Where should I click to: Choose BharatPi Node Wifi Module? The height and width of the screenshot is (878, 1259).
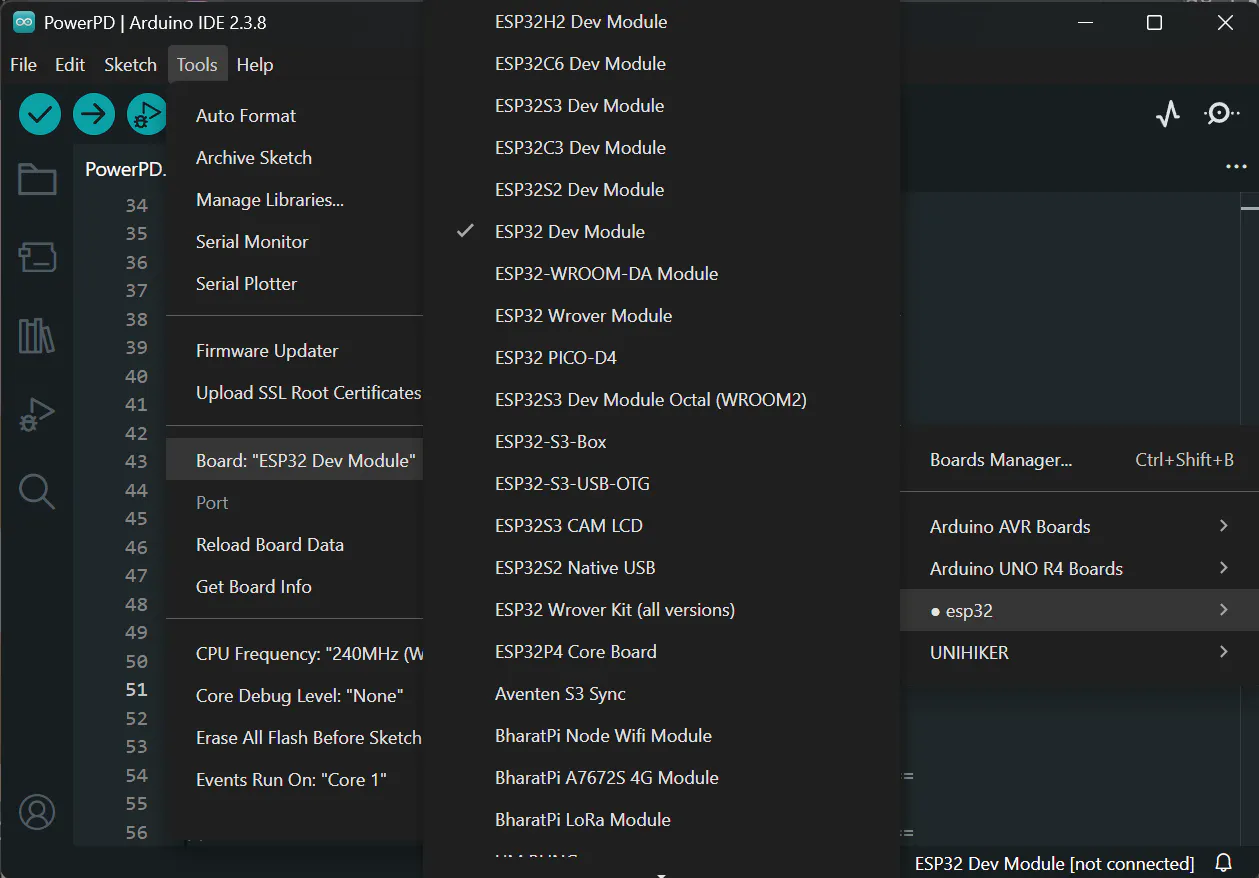click(x=661, y=736)
